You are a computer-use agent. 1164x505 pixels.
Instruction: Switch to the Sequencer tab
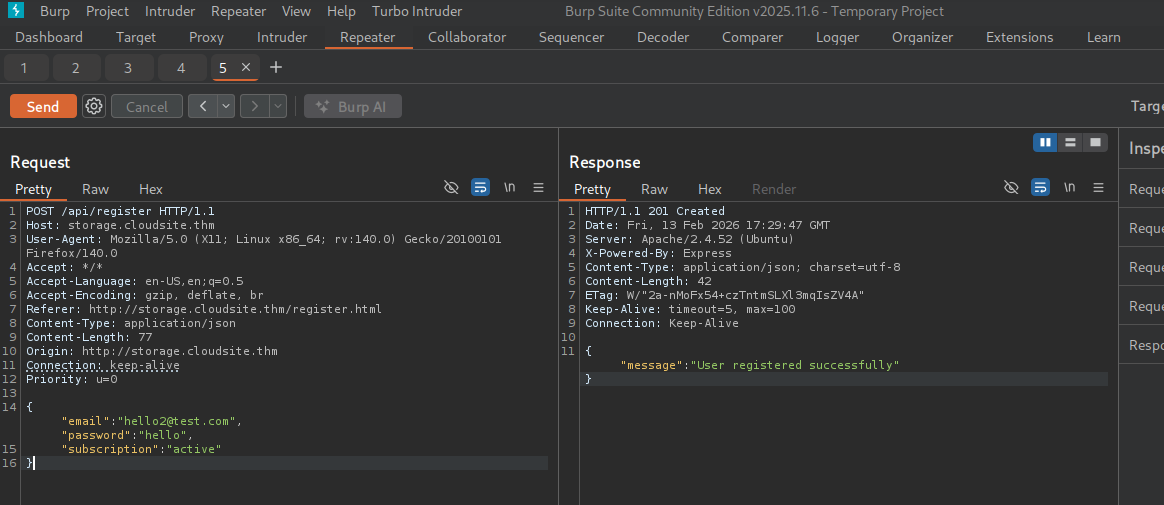pos(572,37)
